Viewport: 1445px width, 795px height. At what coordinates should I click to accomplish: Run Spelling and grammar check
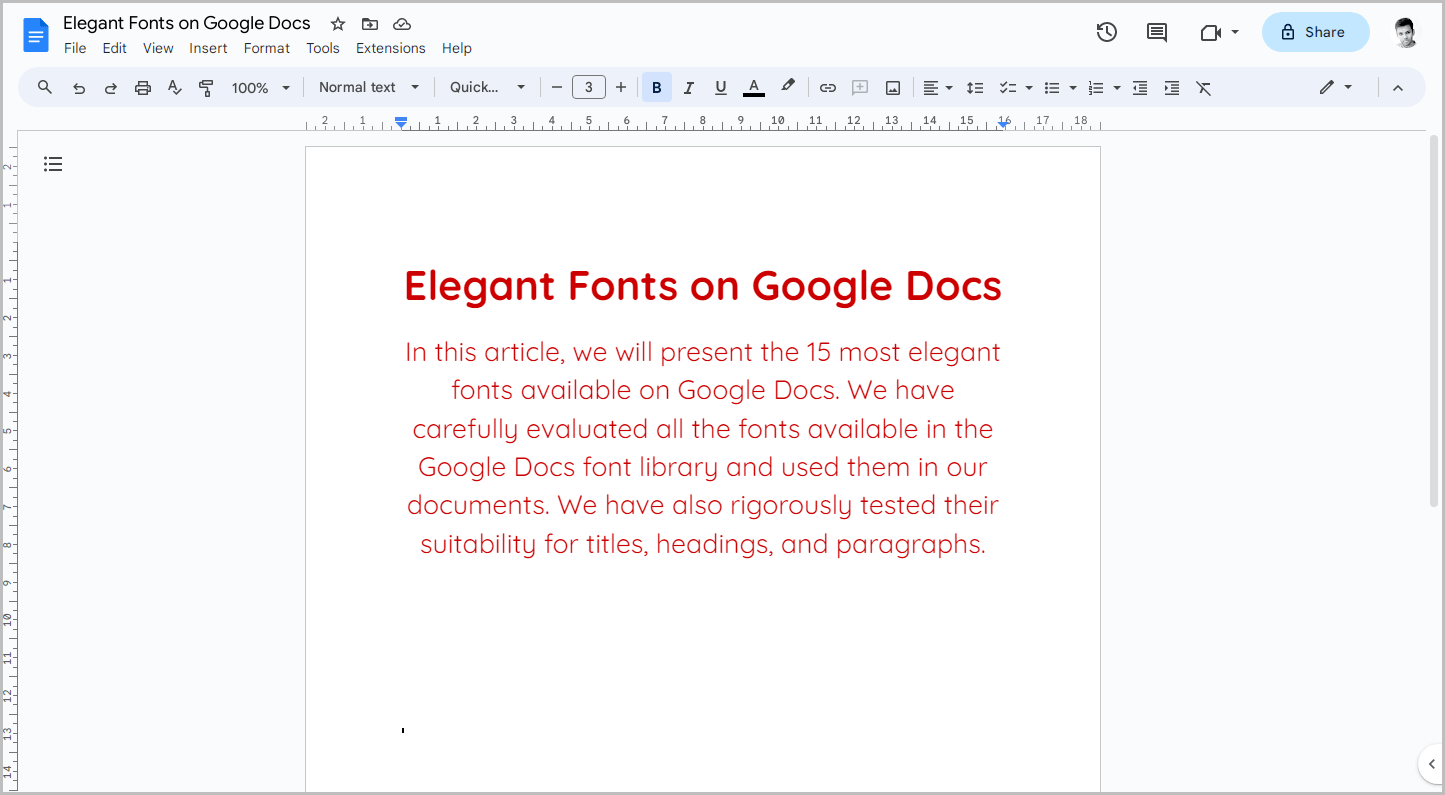click(174, 87)
